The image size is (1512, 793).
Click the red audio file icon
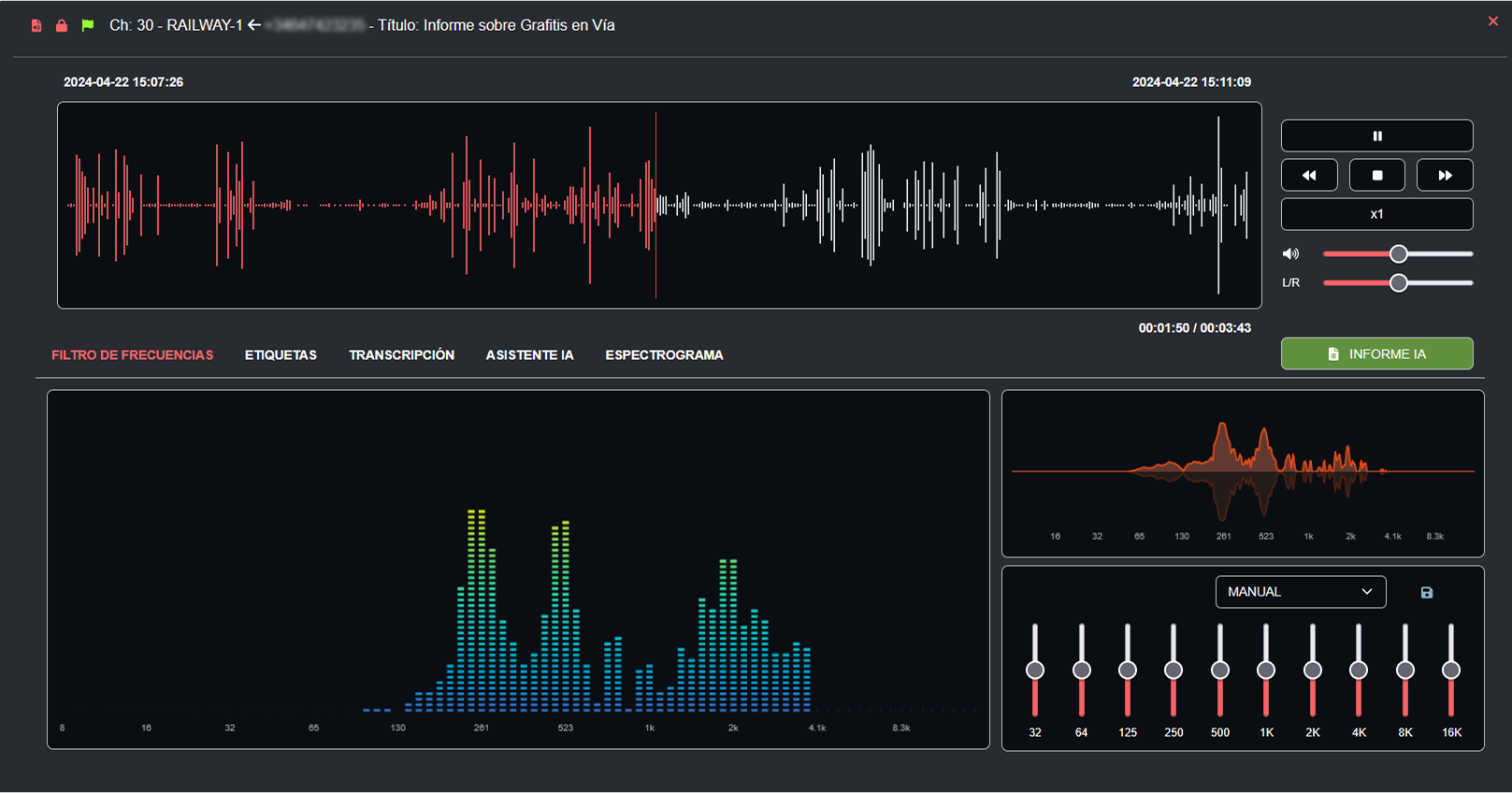tap(36, 26)
